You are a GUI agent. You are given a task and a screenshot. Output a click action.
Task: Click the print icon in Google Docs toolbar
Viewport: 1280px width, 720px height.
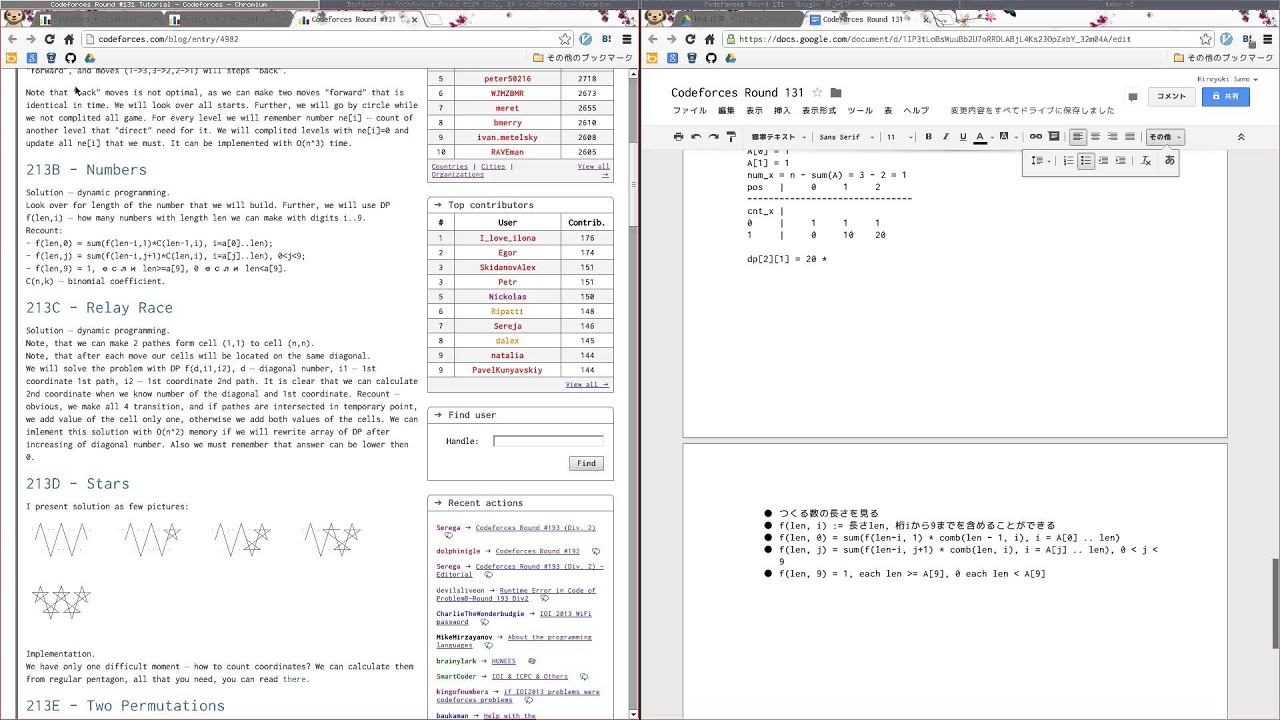click(678, 137)
